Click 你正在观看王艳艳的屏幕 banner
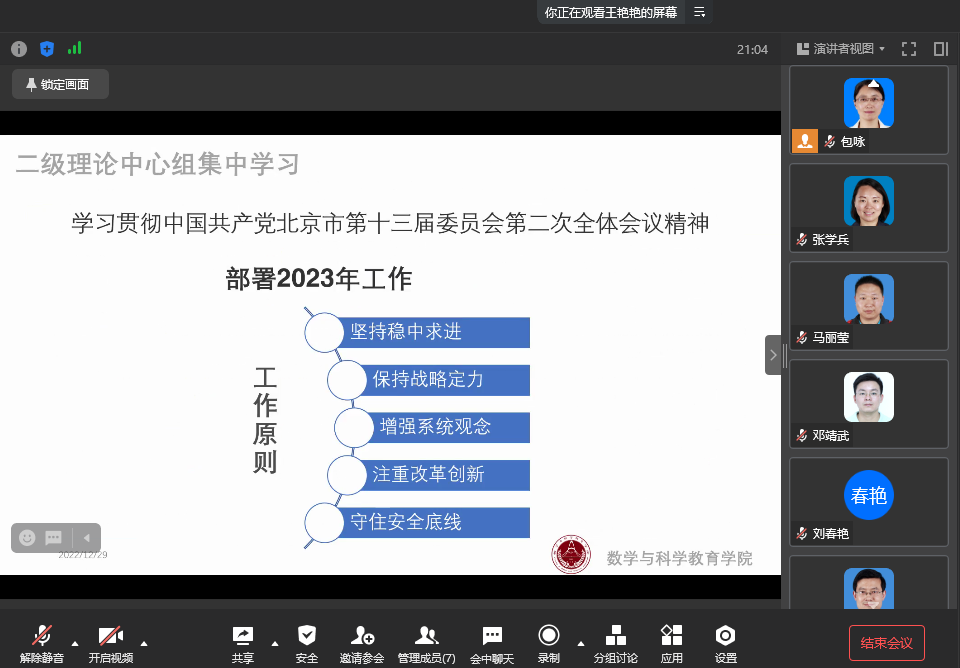 pyautogui.click(x=611, y=12)
